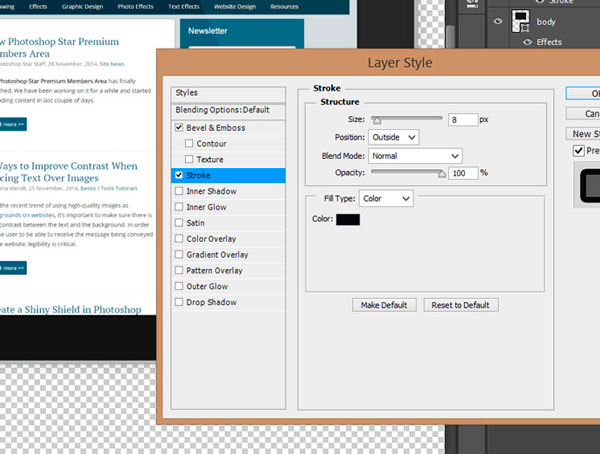Toggle Effects visibility eye on body layer
This screenshot has height=454, width=600.
[527, 42]
